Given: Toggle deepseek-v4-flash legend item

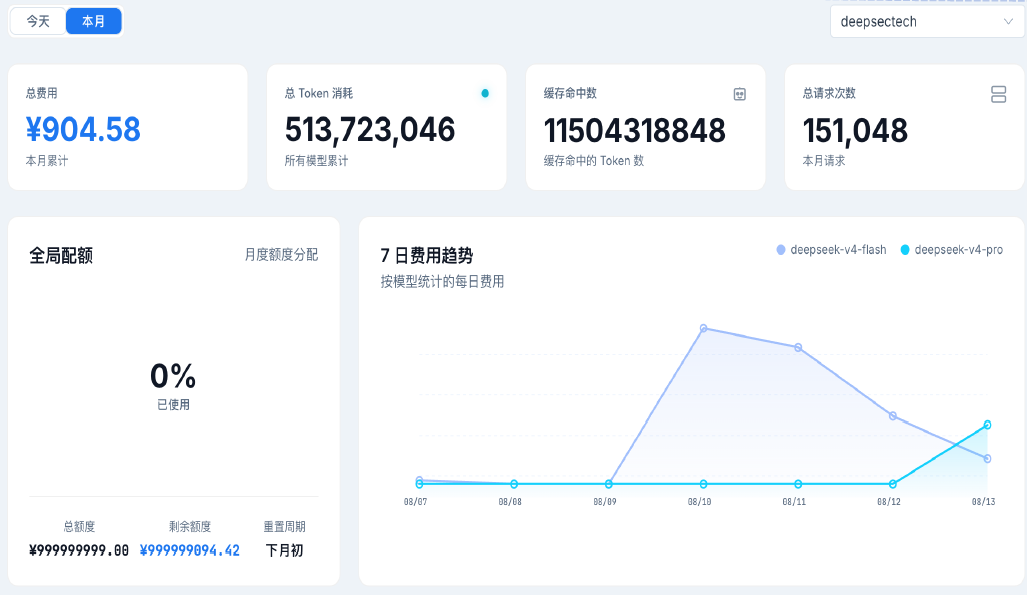Looking at the screenshot, I should [x=831, y=250].
